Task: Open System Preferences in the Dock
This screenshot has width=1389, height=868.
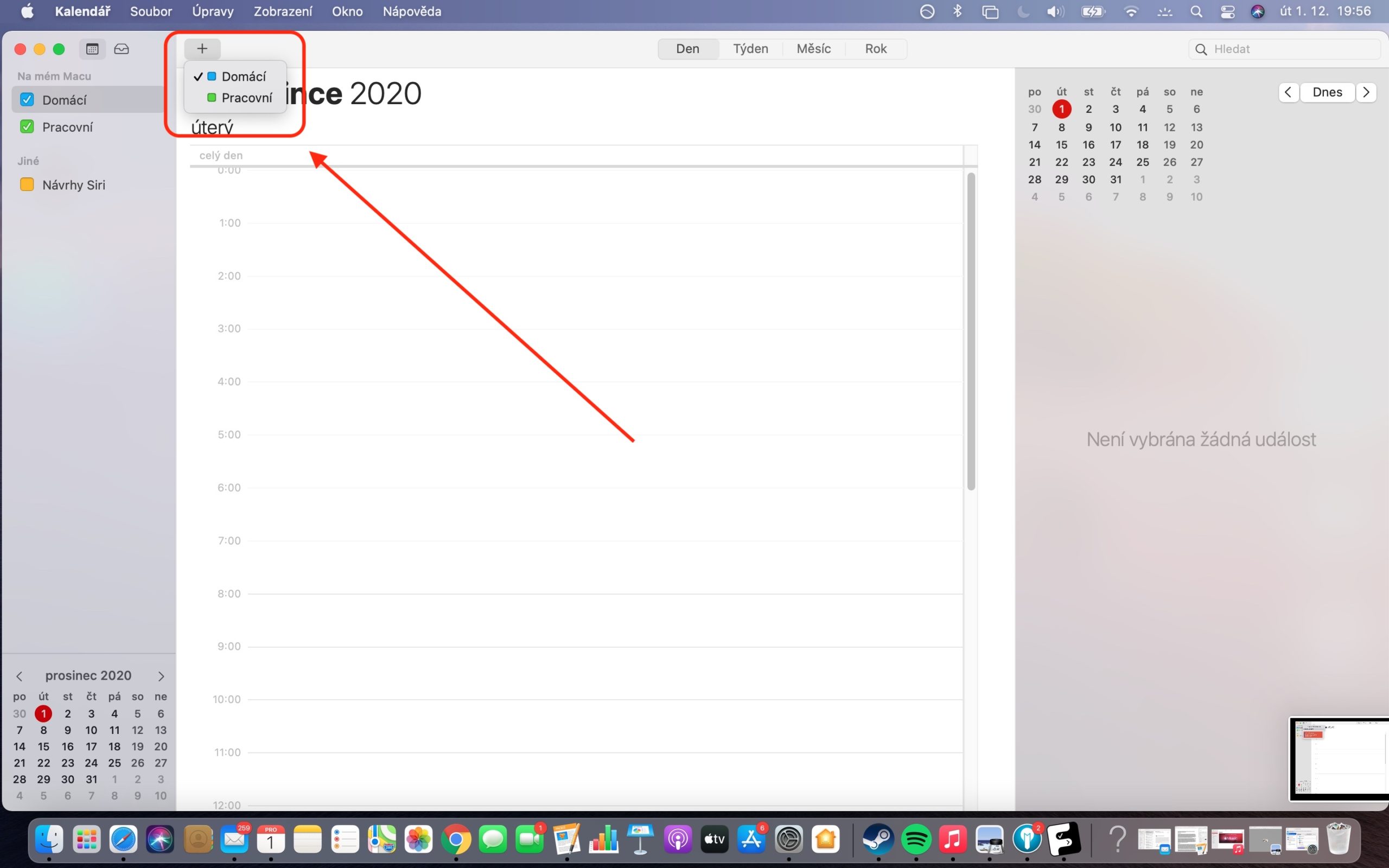Action: point(788,840)
